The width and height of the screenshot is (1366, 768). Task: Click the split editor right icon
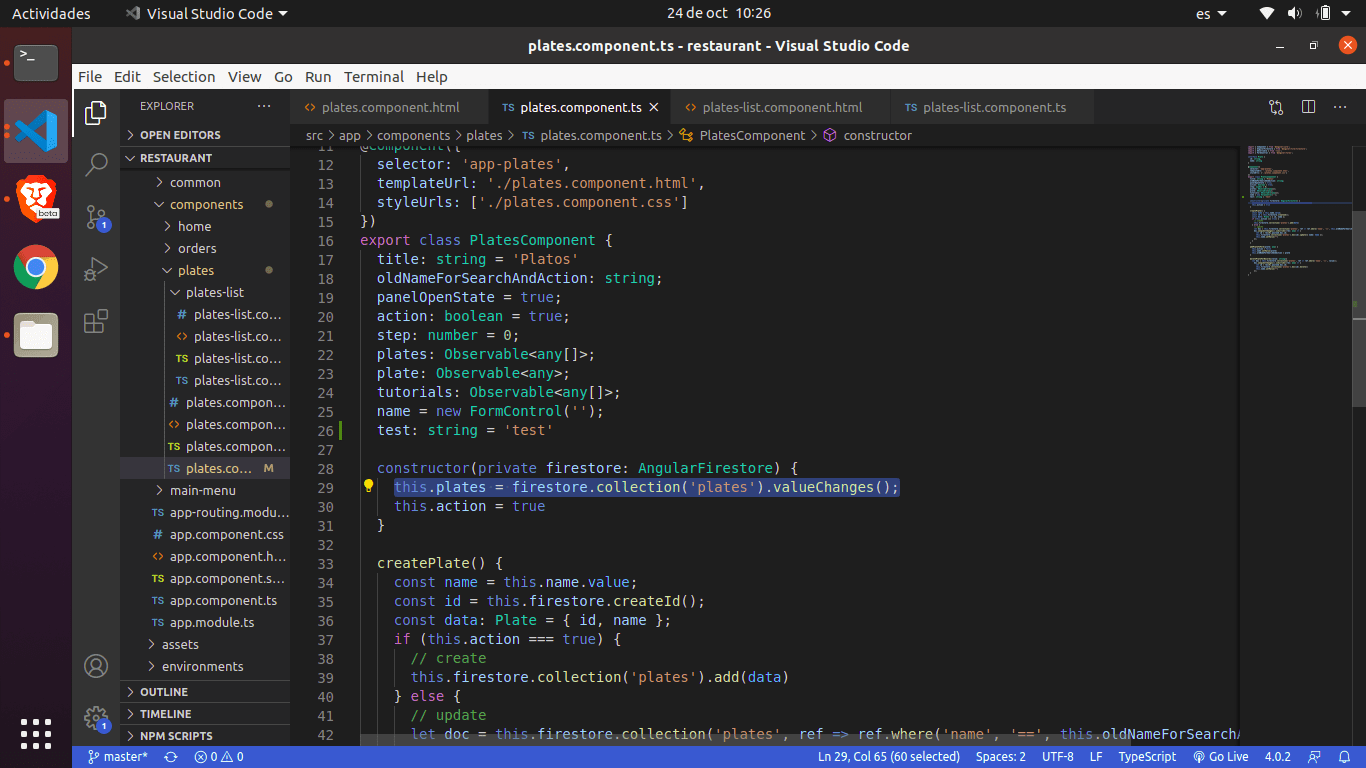point(1308,107)
